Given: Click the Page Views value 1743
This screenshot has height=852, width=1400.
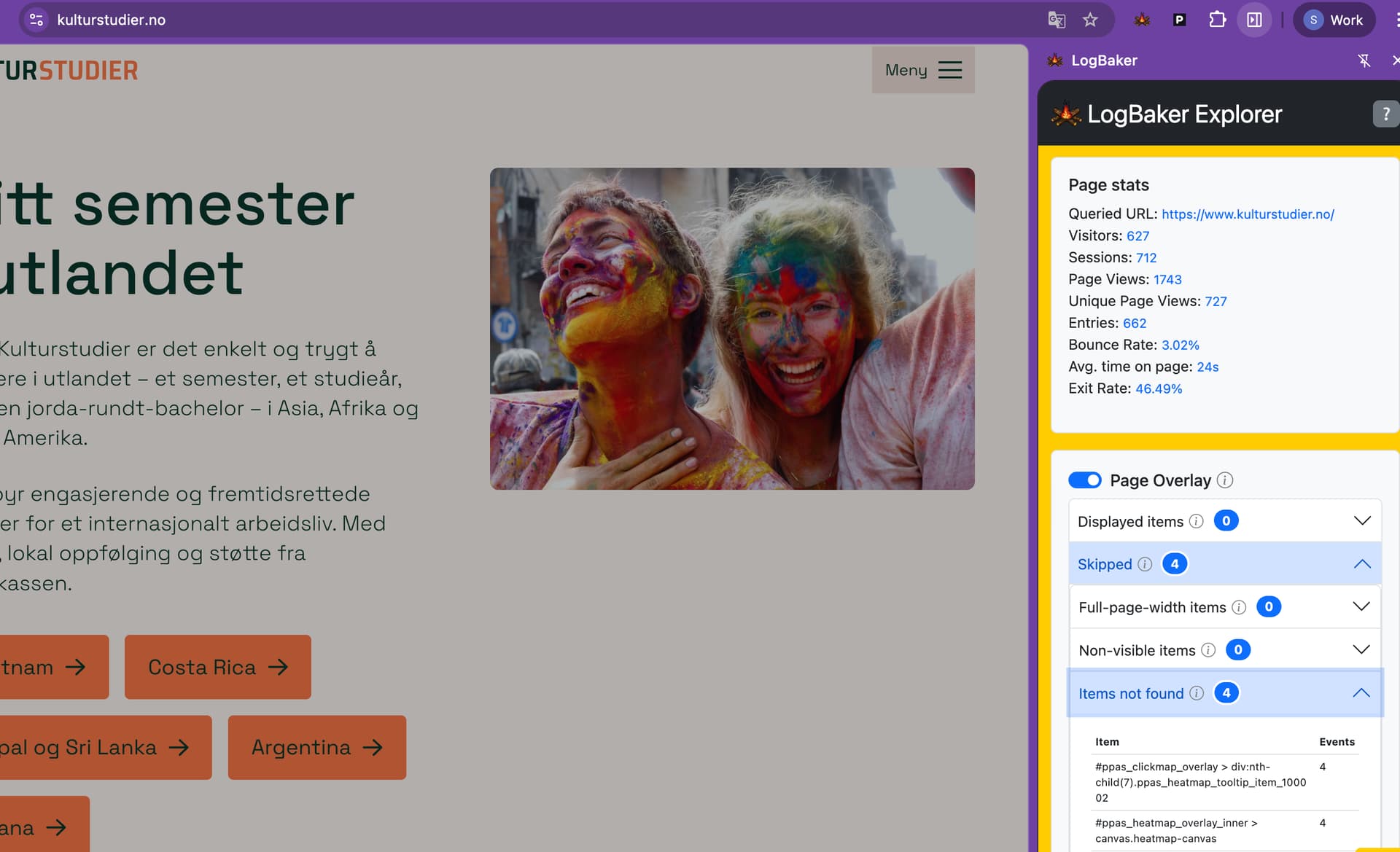Looking at the screenshot, I should [x=1167, y=280].
